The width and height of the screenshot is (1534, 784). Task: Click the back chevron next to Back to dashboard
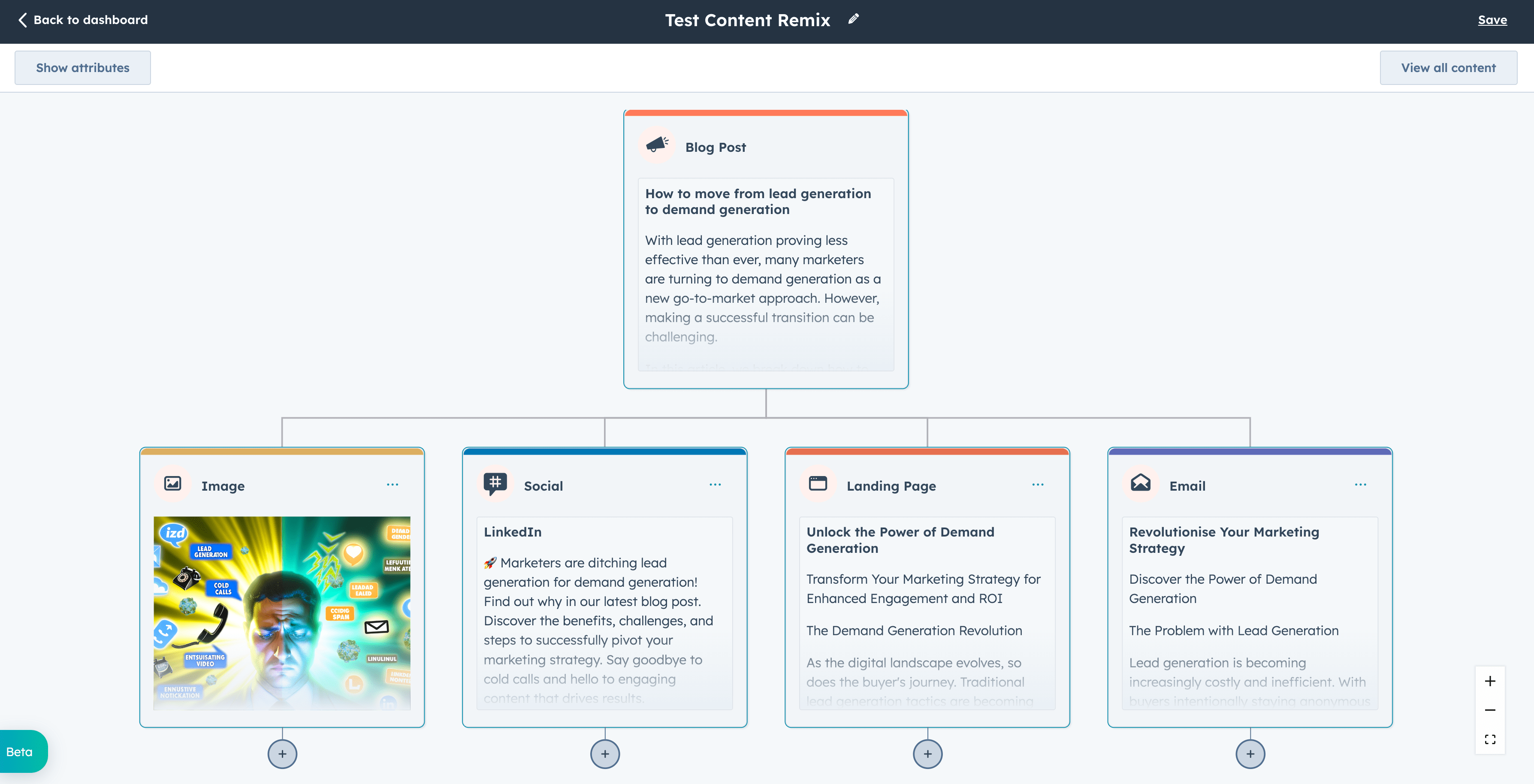click(23, 20)
